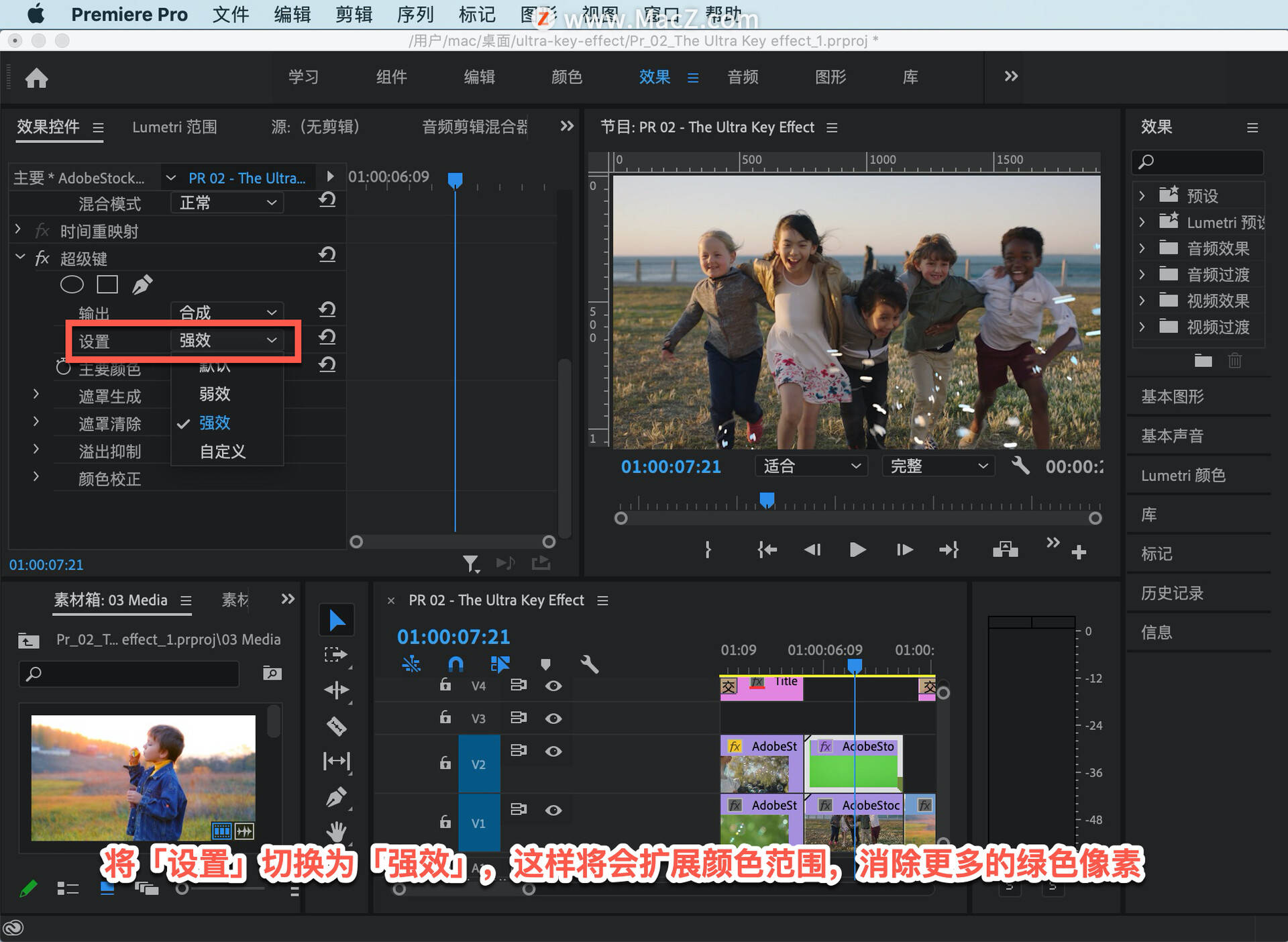Select the rectangle mask tool in Ultra Key
The height and width of the screenshot is (942, 1288).
tap(107, 284)
